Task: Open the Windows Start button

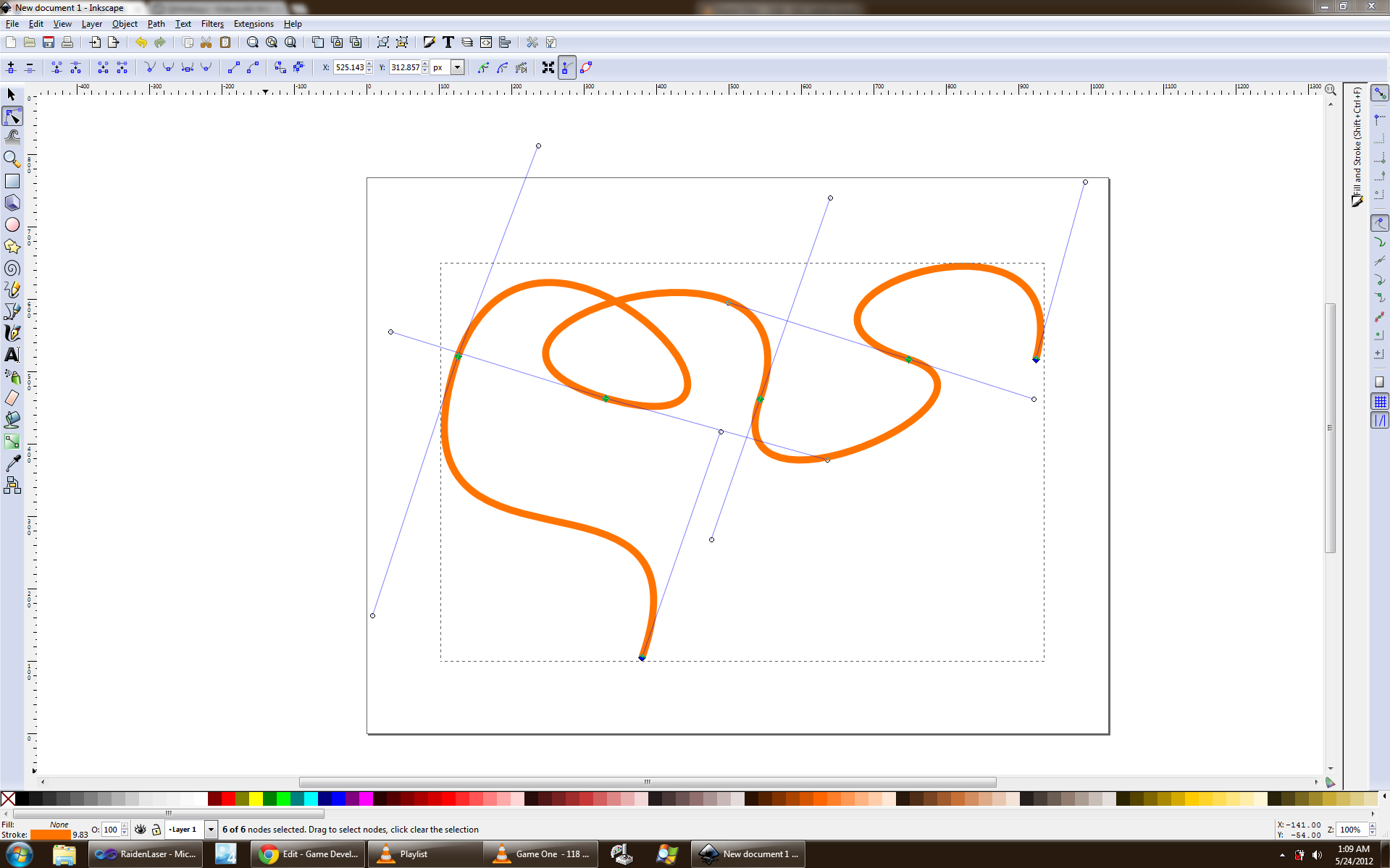Action: click(19, 854)
